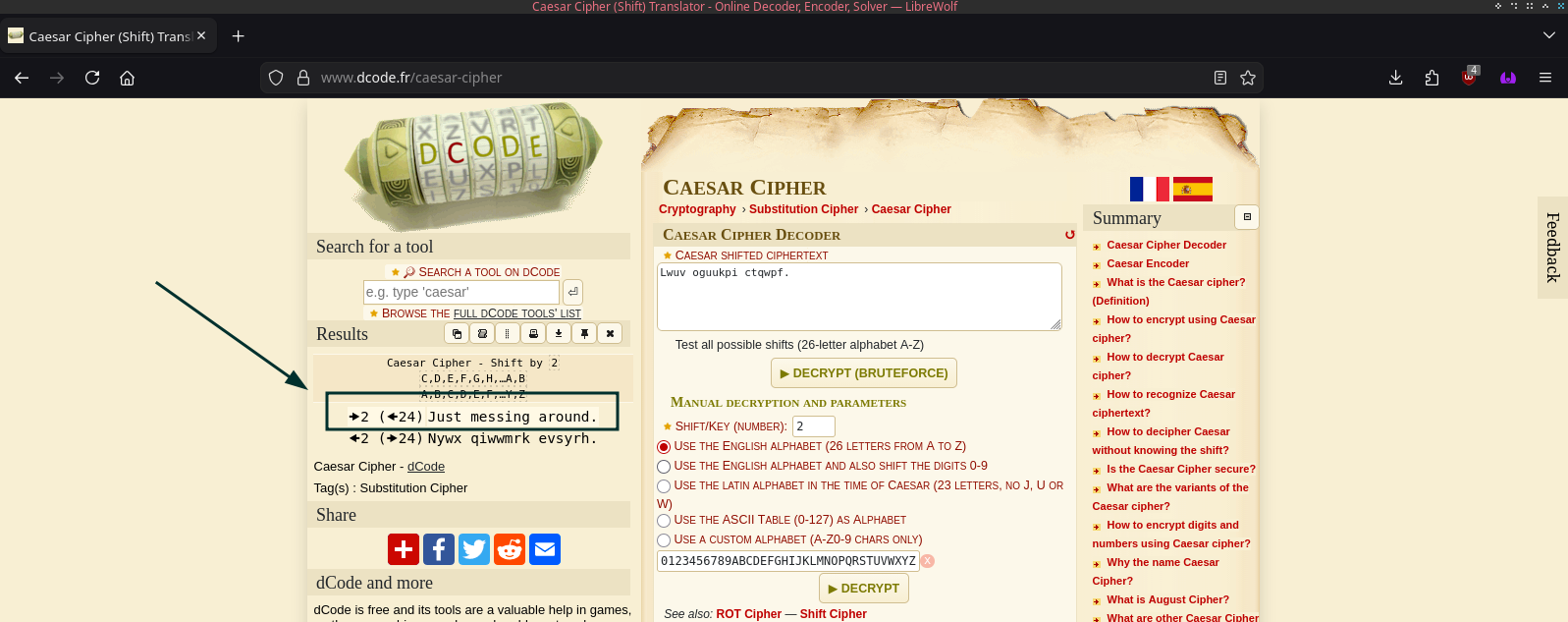
Task: Switch to the Caesar Cipher browser tab
Action: (108, 36)
